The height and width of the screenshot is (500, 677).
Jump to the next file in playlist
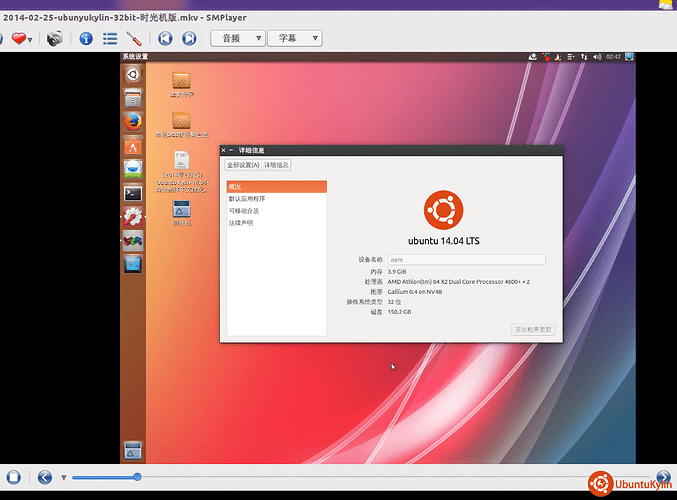(189, 38)
